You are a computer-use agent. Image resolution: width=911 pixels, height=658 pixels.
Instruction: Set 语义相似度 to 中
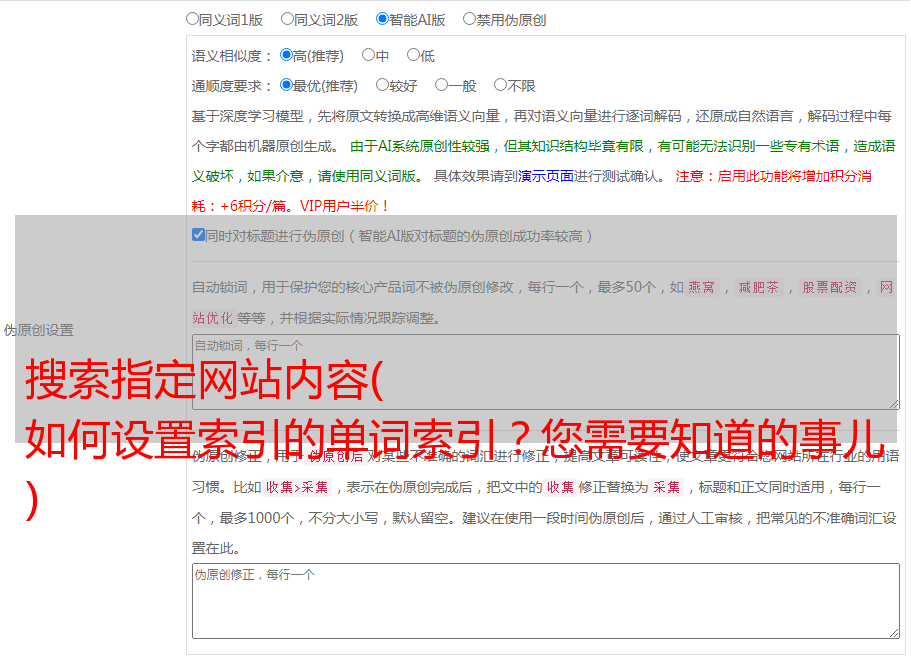pyautogui.click(x=368, y=55)
